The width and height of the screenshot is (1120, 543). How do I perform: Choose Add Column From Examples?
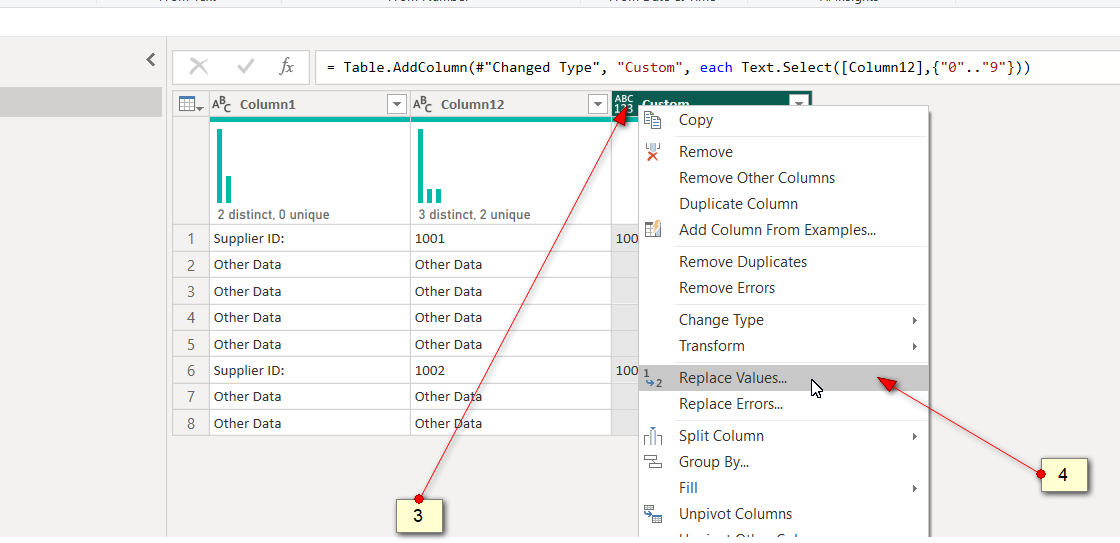(x=784, y=230)
